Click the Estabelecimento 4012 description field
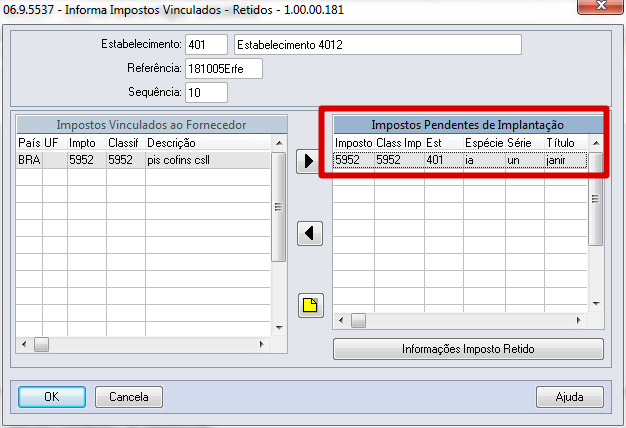 point(378,44)
